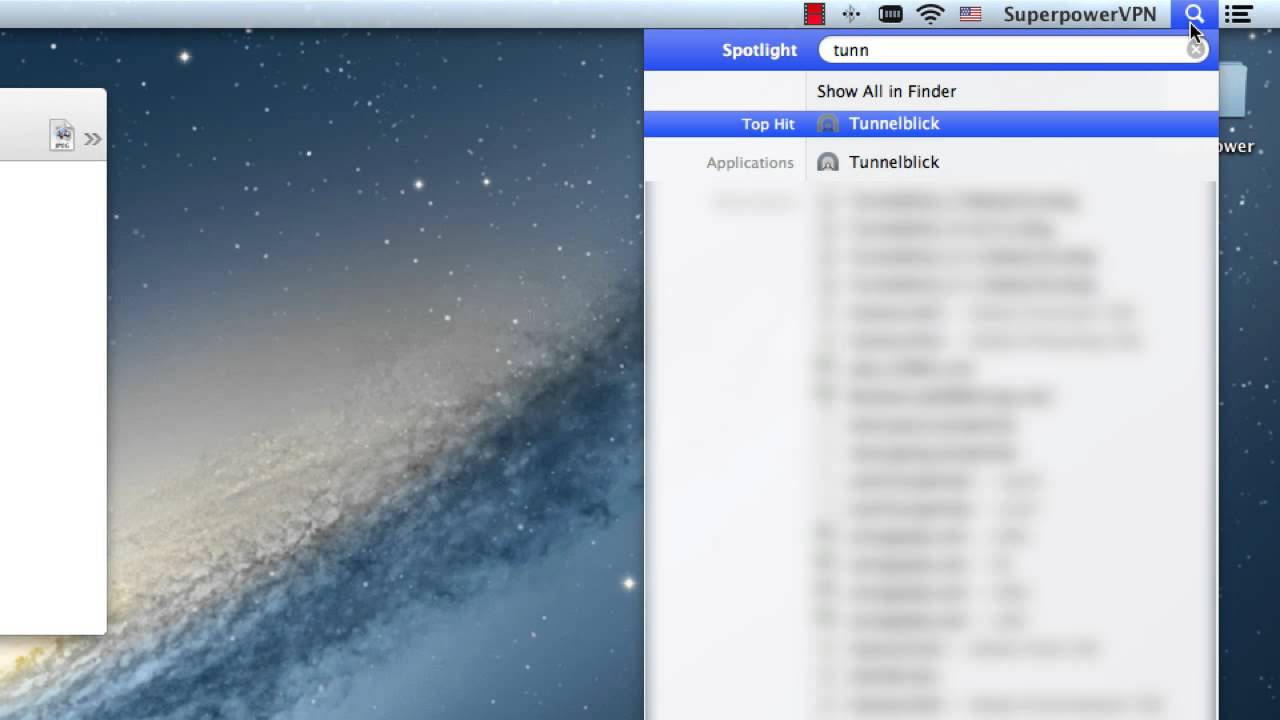Click the JPEG file icon in left window toolbar
The height and width of the screenshot is (720, 1280).
[62, 136]
